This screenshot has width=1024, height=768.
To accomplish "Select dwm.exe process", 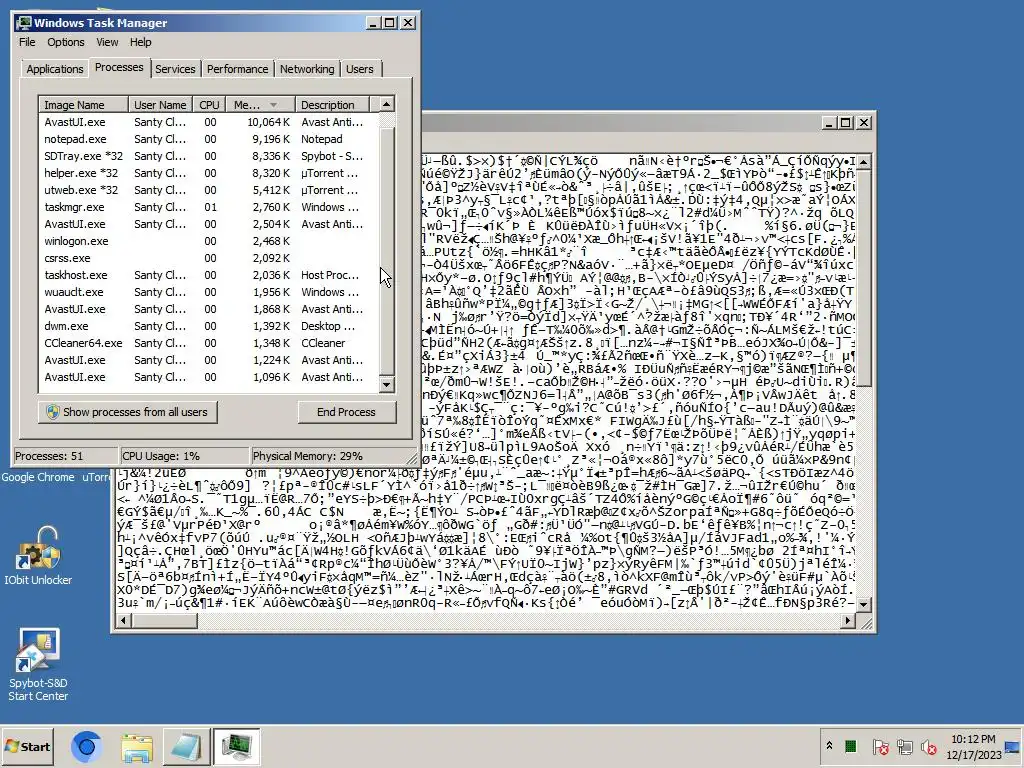I will tap(209, 326).
